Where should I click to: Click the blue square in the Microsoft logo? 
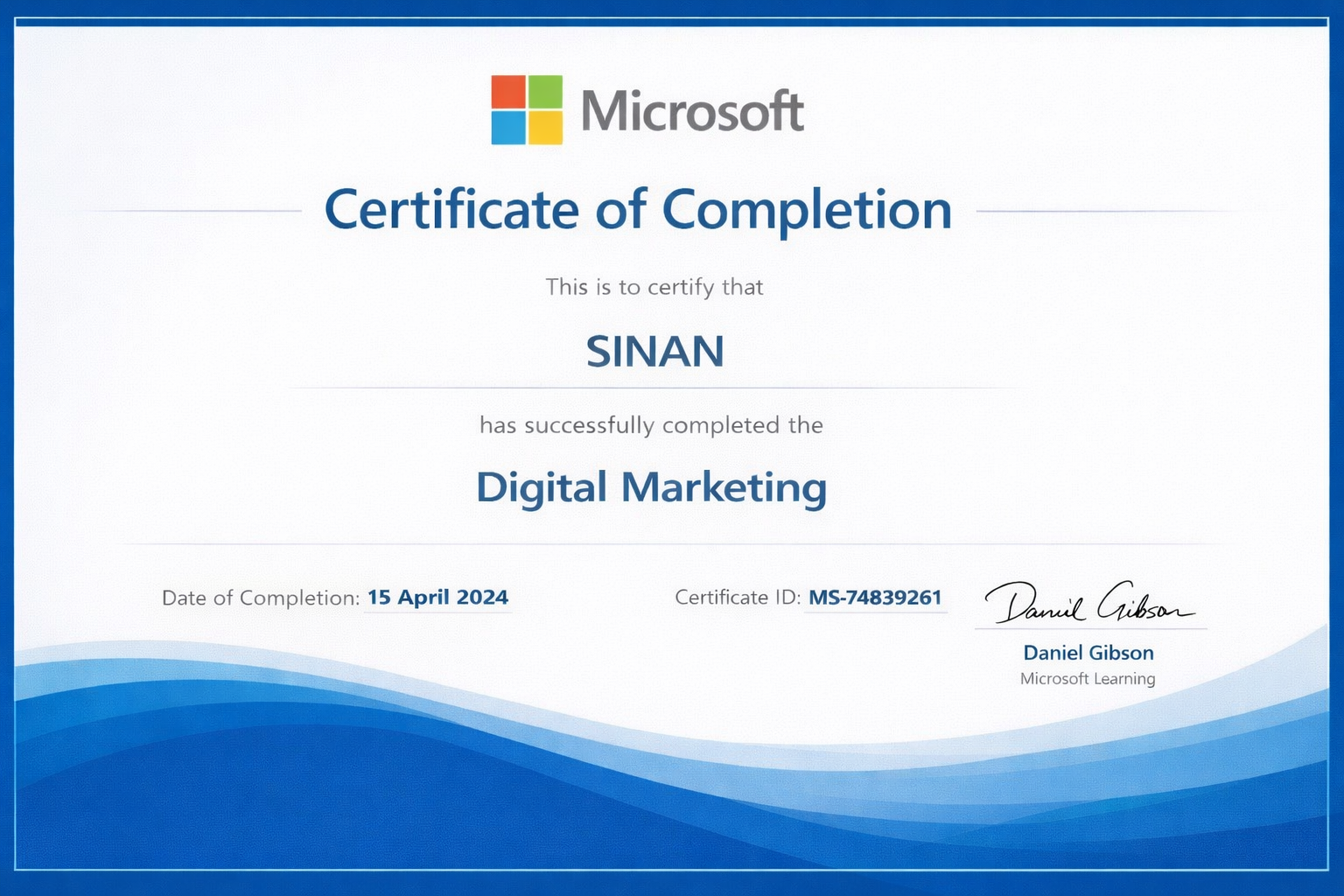click(x=508, y=128)
